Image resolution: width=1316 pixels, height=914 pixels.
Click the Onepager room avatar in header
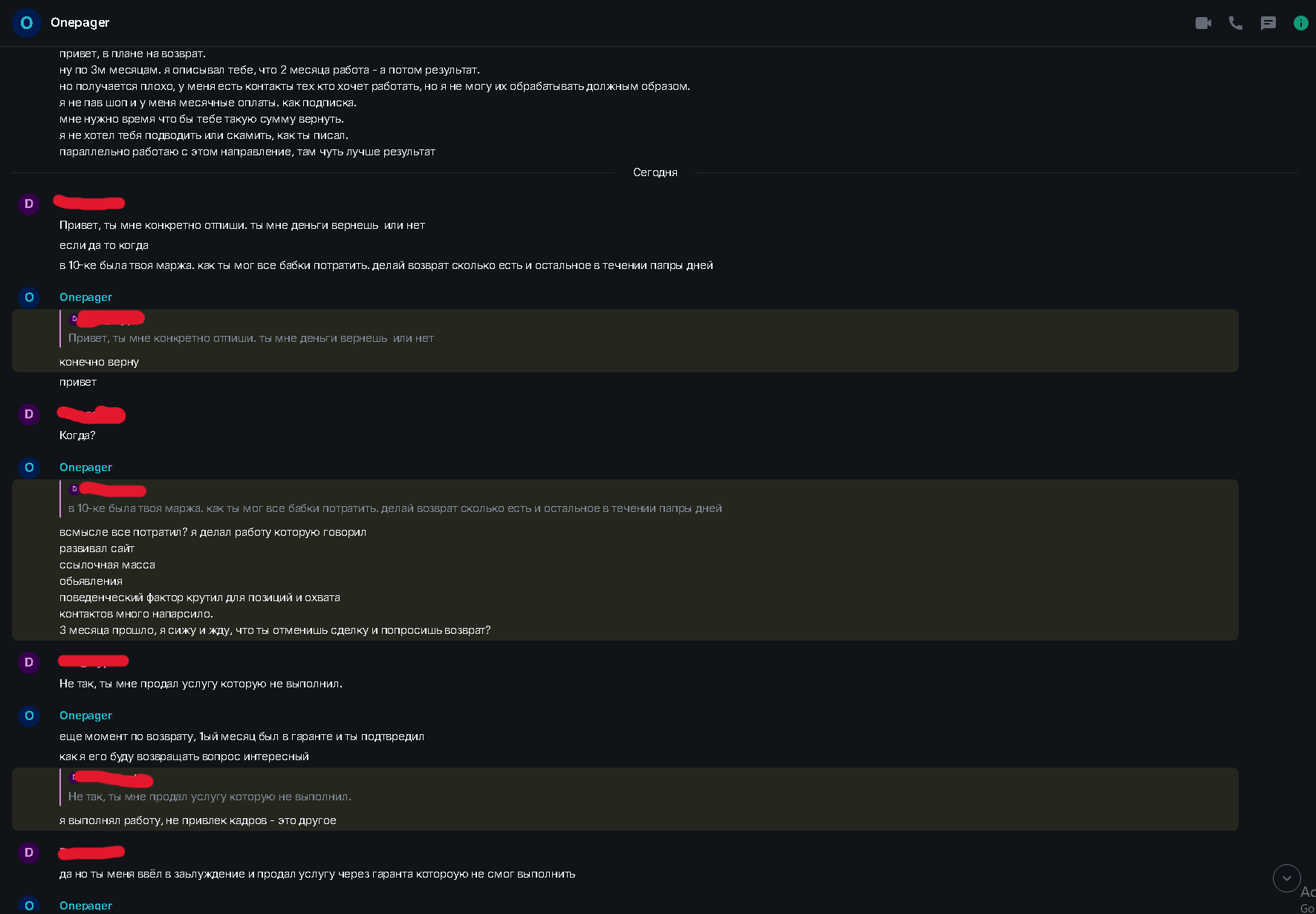(27, 23)
